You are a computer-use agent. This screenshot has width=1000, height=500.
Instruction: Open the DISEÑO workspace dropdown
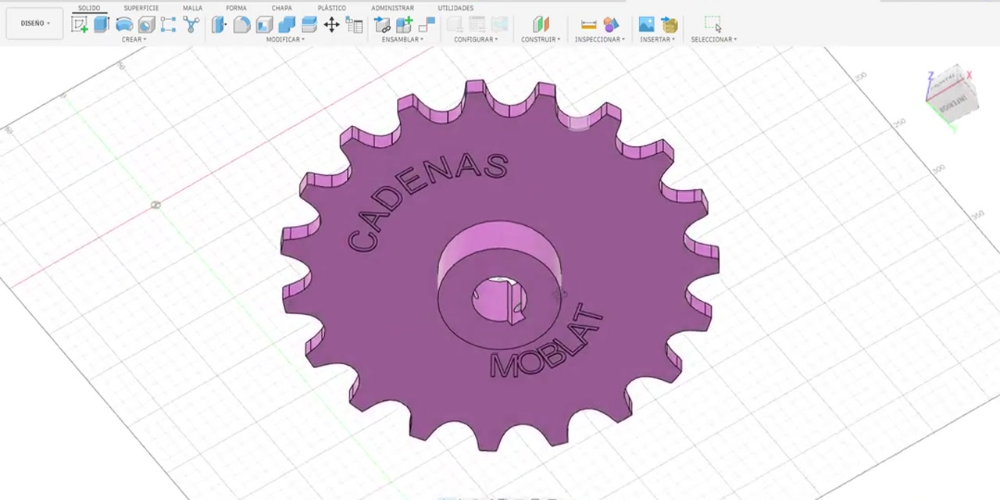[34, 24]
